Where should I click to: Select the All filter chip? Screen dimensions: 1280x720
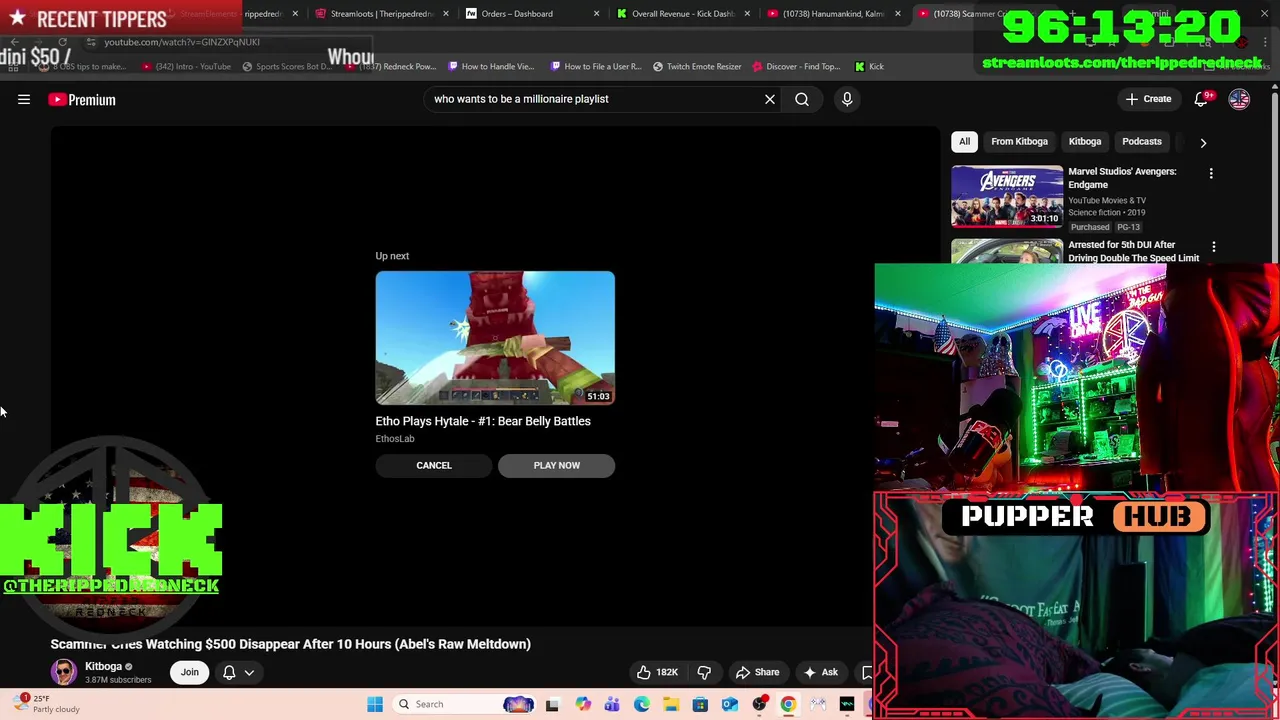click(964, 141)
